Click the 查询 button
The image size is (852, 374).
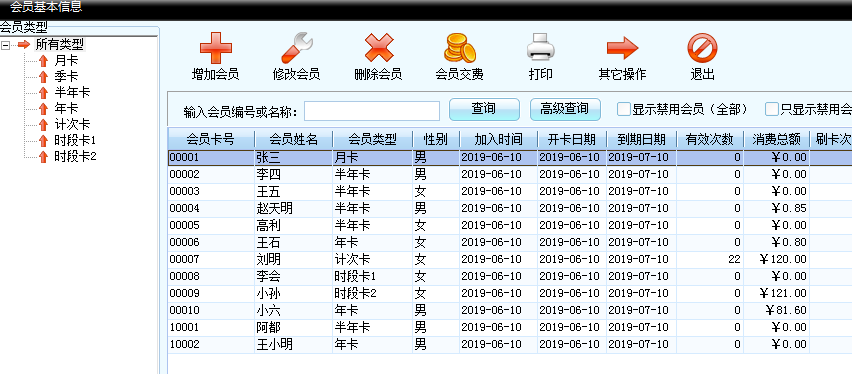(484, 109)
